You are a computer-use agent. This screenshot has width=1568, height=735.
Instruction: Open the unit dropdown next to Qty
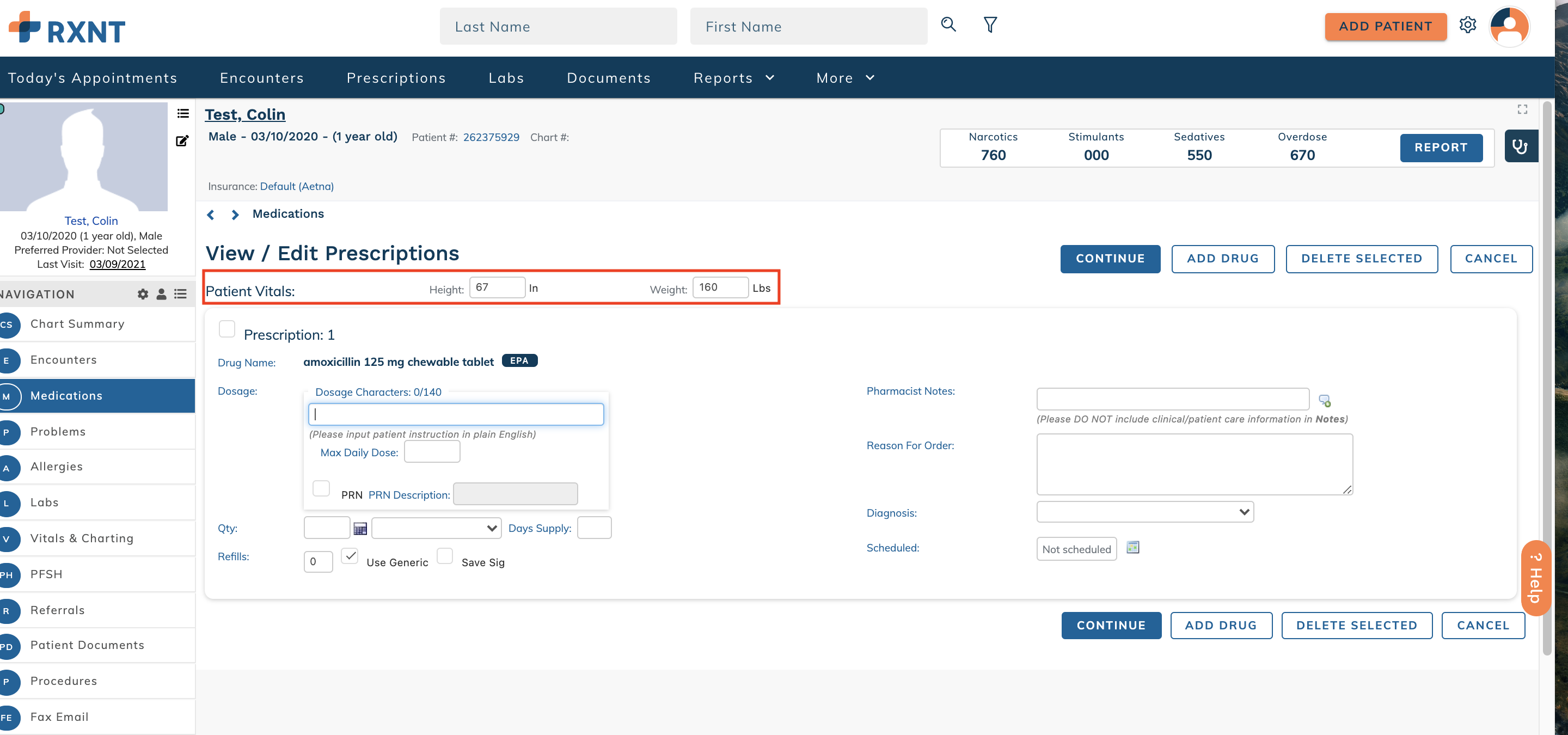point(436,528)
